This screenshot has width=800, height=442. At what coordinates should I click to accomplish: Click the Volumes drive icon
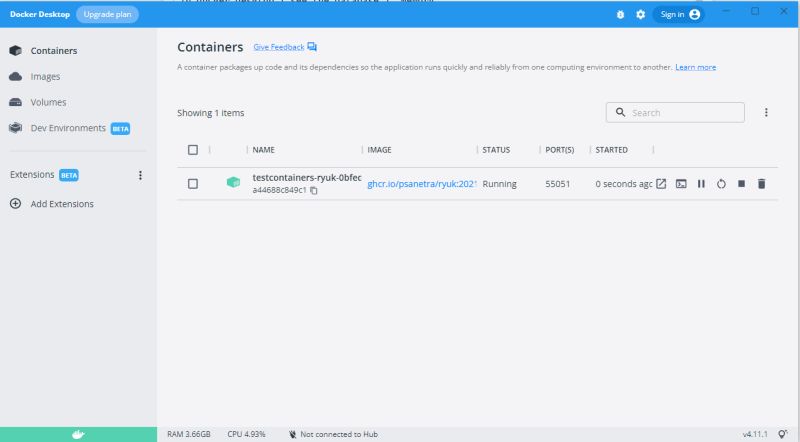(15, 102)
